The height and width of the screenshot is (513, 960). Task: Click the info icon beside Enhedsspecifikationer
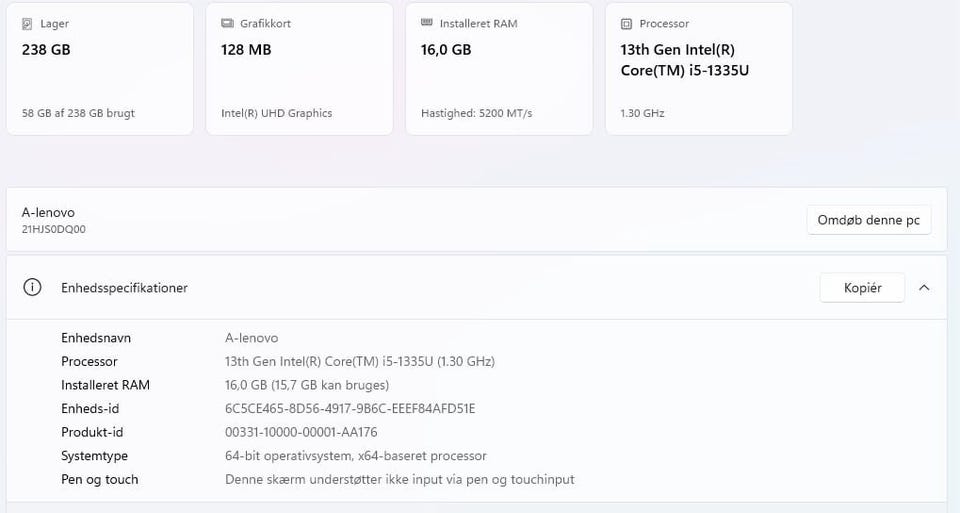pyautogui.click(x=33, y=288)
